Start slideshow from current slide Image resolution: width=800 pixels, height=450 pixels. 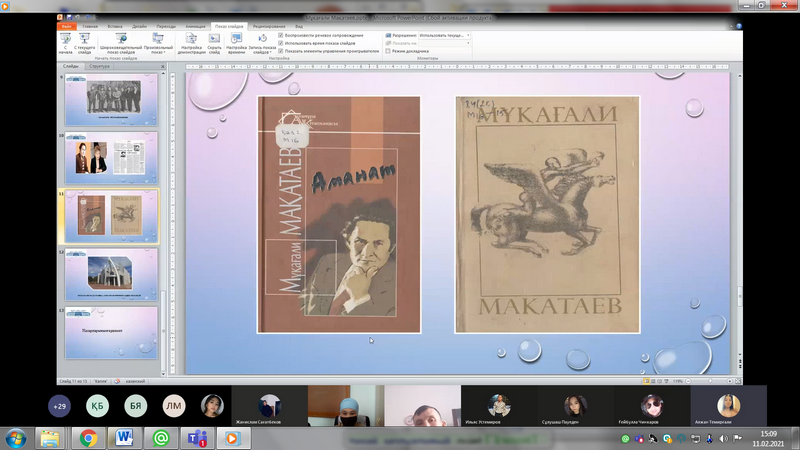point(84,44)
